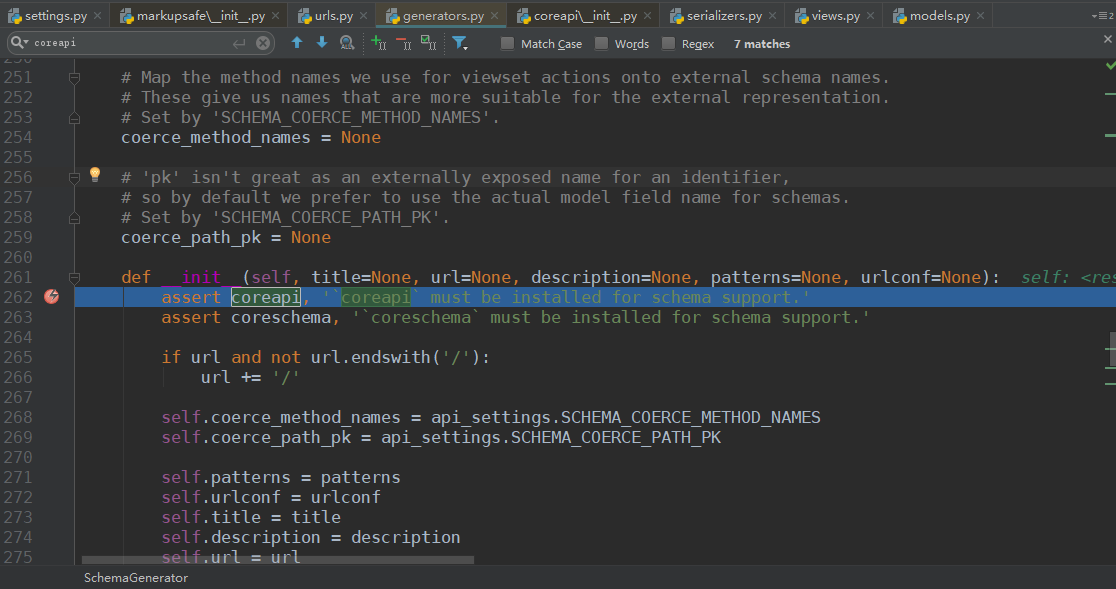This screenshot has height=589, width=1116.
Task: Select all occurrences of coreapi
Action: pos(428,43)
